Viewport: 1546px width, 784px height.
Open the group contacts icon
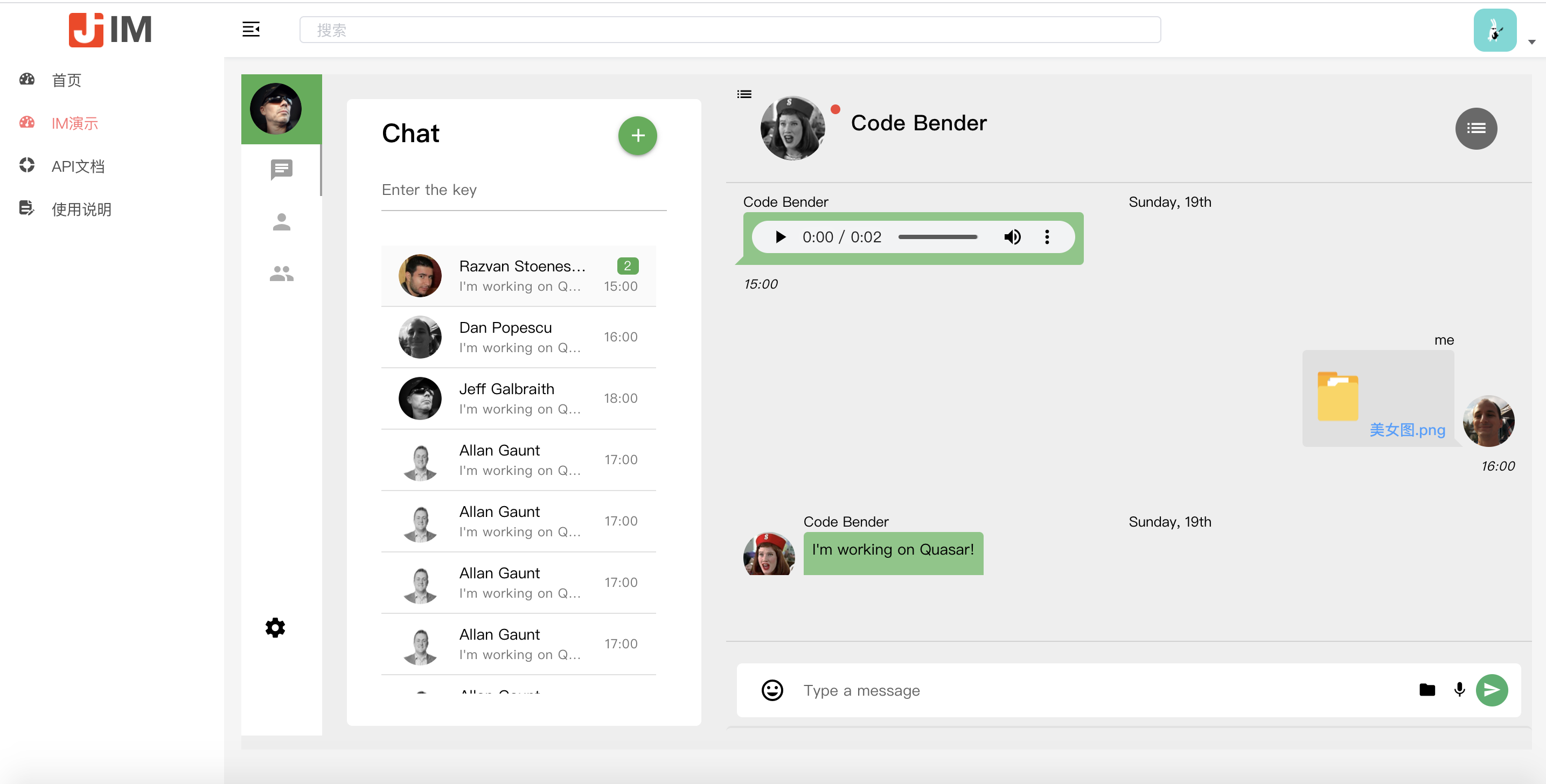tap(281, 275)
